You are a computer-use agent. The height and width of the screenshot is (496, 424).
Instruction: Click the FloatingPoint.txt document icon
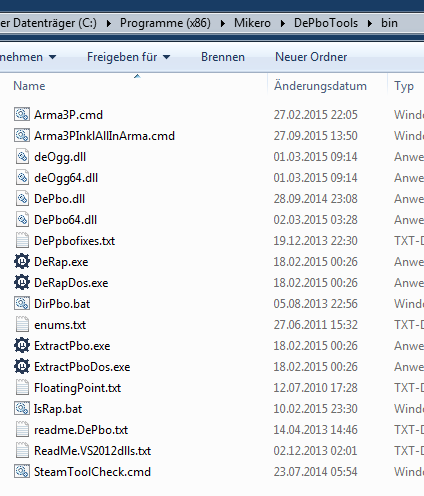click(22, 388)
